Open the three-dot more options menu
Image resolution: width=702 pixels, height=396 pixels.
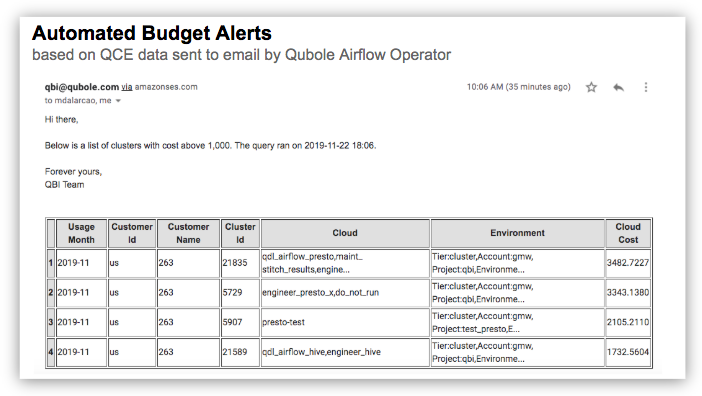646,87
